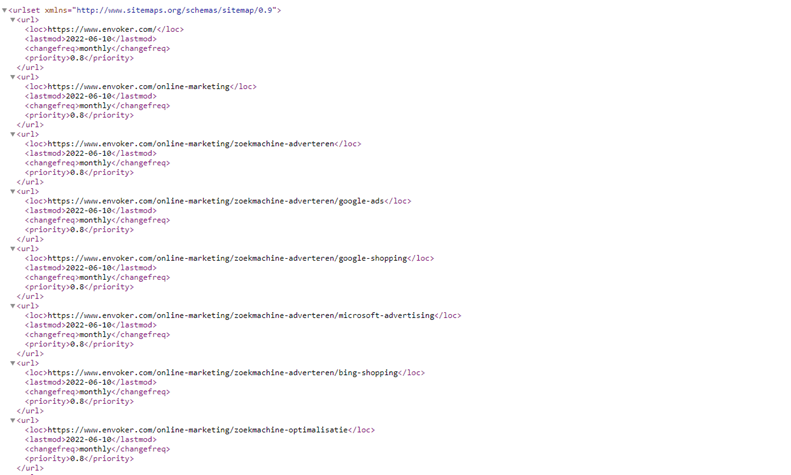Click the loc URL ending in zoekmachine-optimalisatie
Screen dimensions: 791x475
tap(198, 430)
